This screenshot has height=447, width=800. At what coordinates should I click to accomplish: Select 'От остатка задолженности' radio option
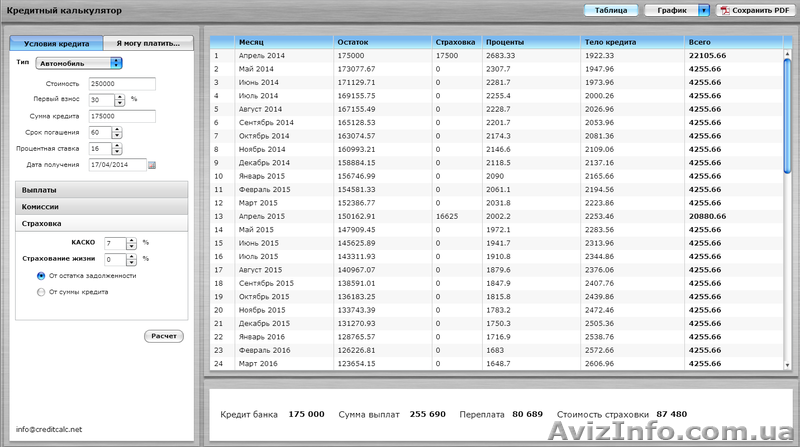pos(40,275)
